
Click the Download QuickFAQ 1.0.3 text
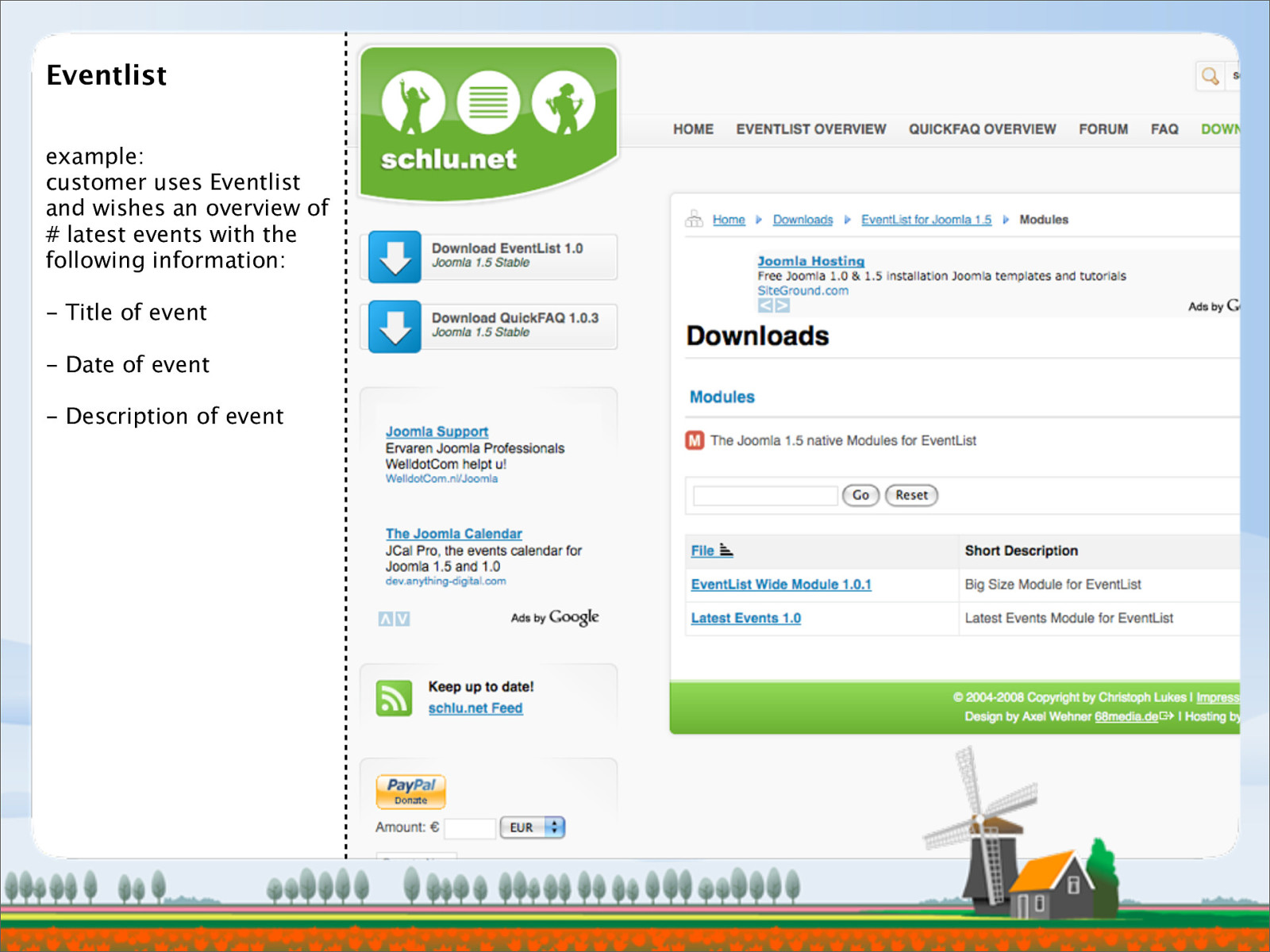(x=515, y=318)
